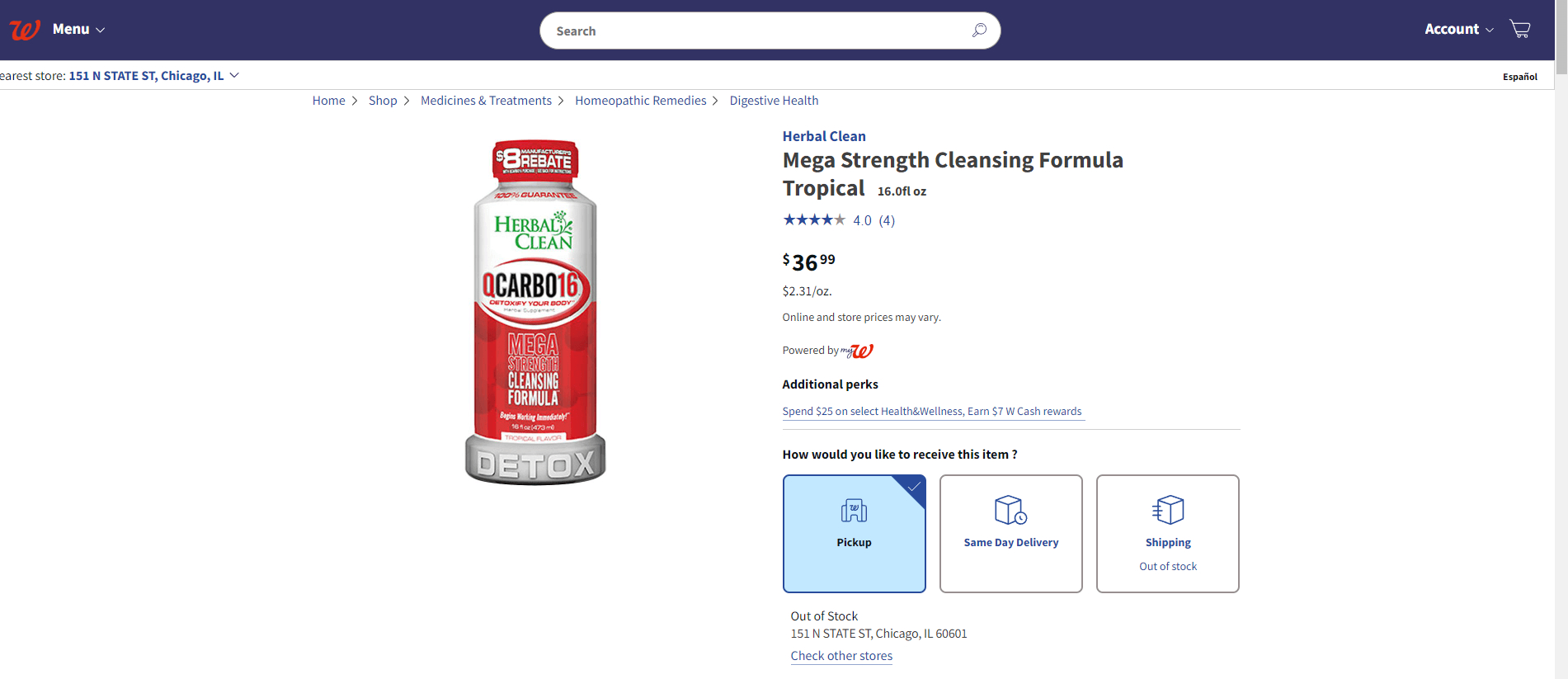Click the Shipping package icon
This screenshot has width=1568, height=679.
click(x=1168, y=510)
